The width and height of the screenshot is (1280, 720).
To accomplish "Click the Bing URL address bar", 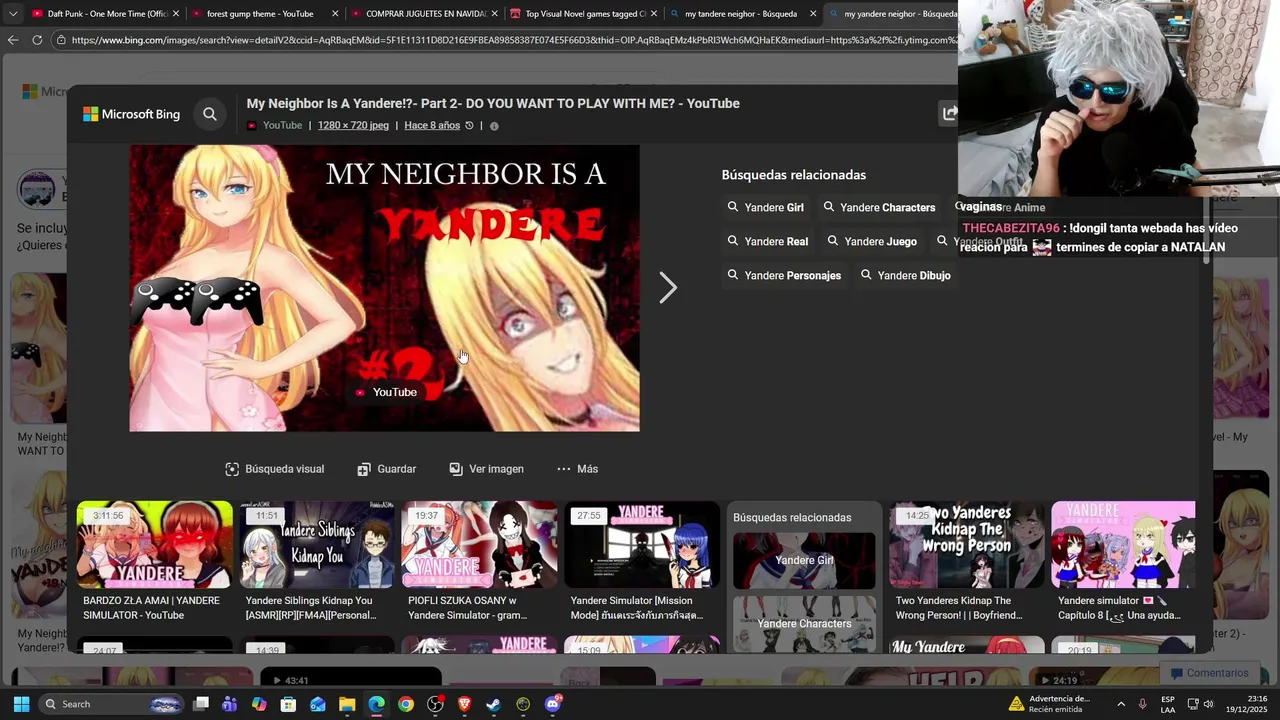I will 514,40.
